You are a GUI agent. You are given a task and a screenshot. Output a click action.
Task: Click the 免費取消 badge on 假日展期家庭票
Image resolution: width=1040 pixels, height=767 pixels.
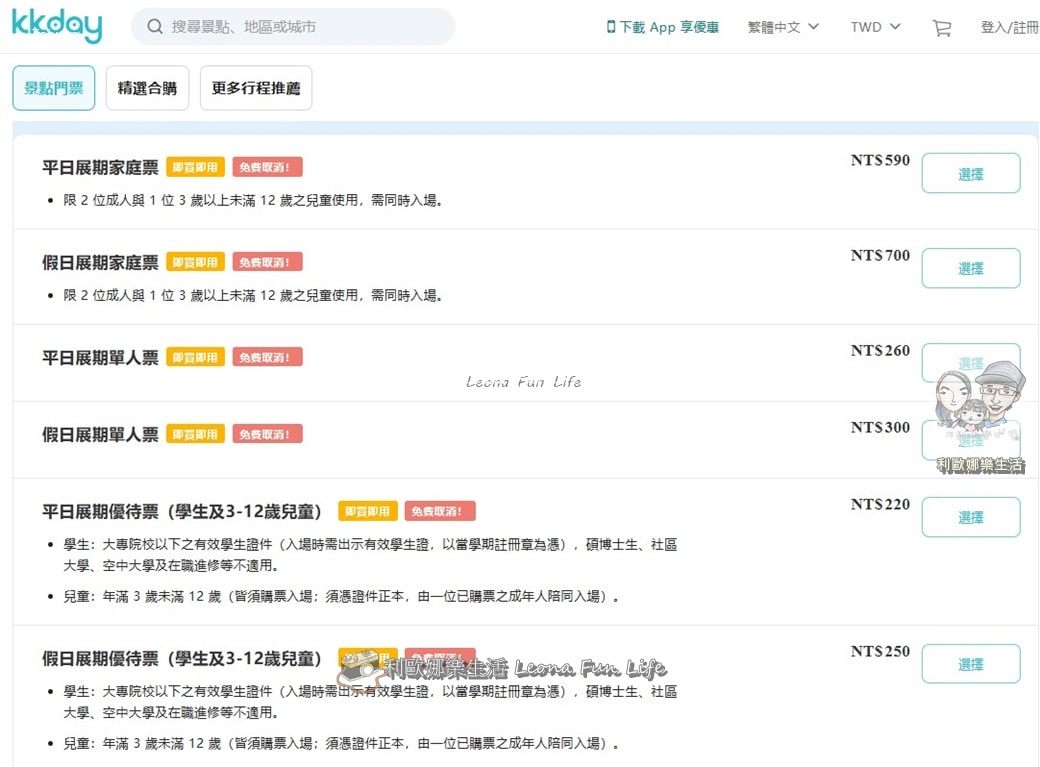(267, 262)
